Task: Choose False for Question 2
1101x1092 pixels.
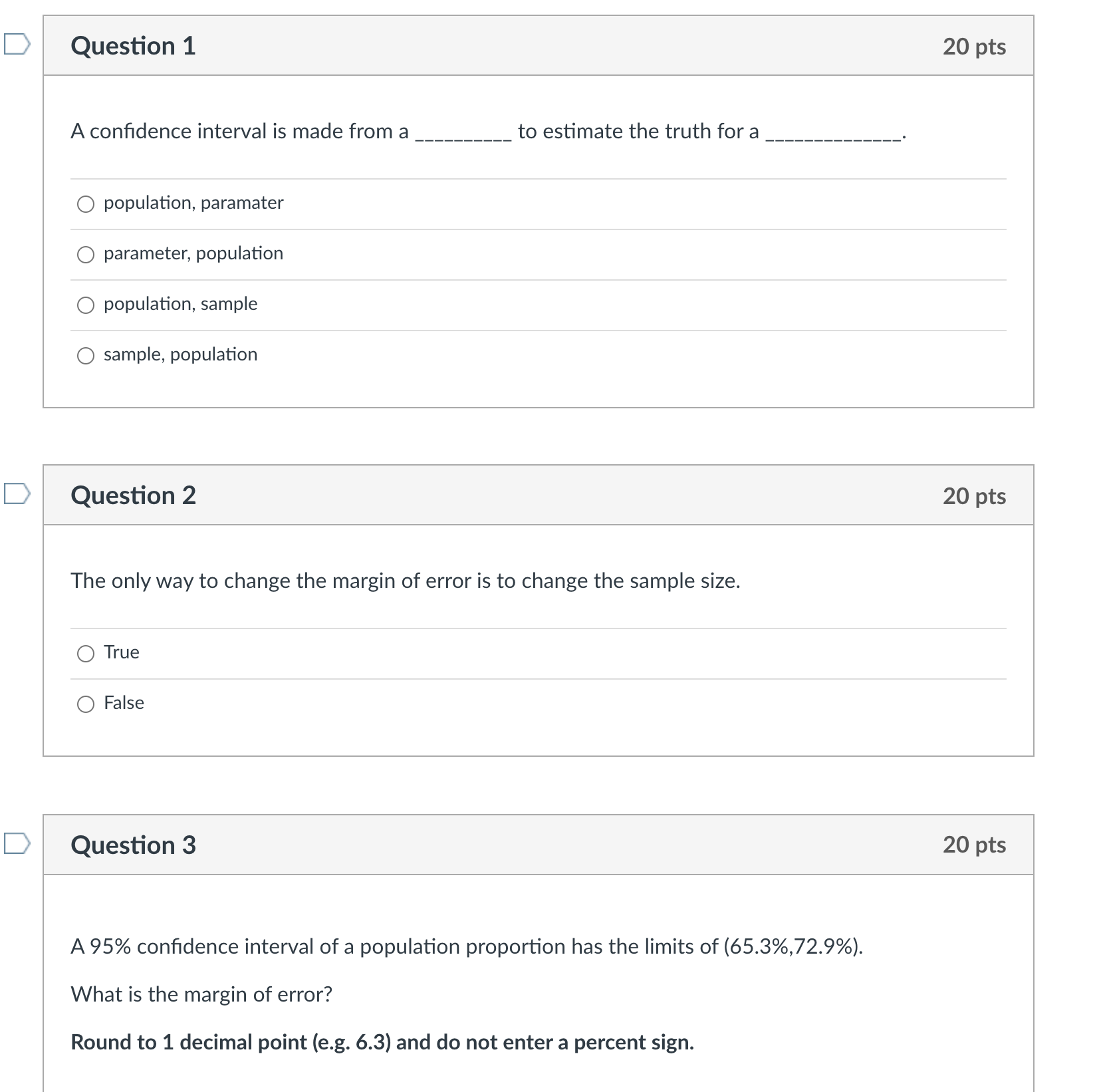Action: 86,704
